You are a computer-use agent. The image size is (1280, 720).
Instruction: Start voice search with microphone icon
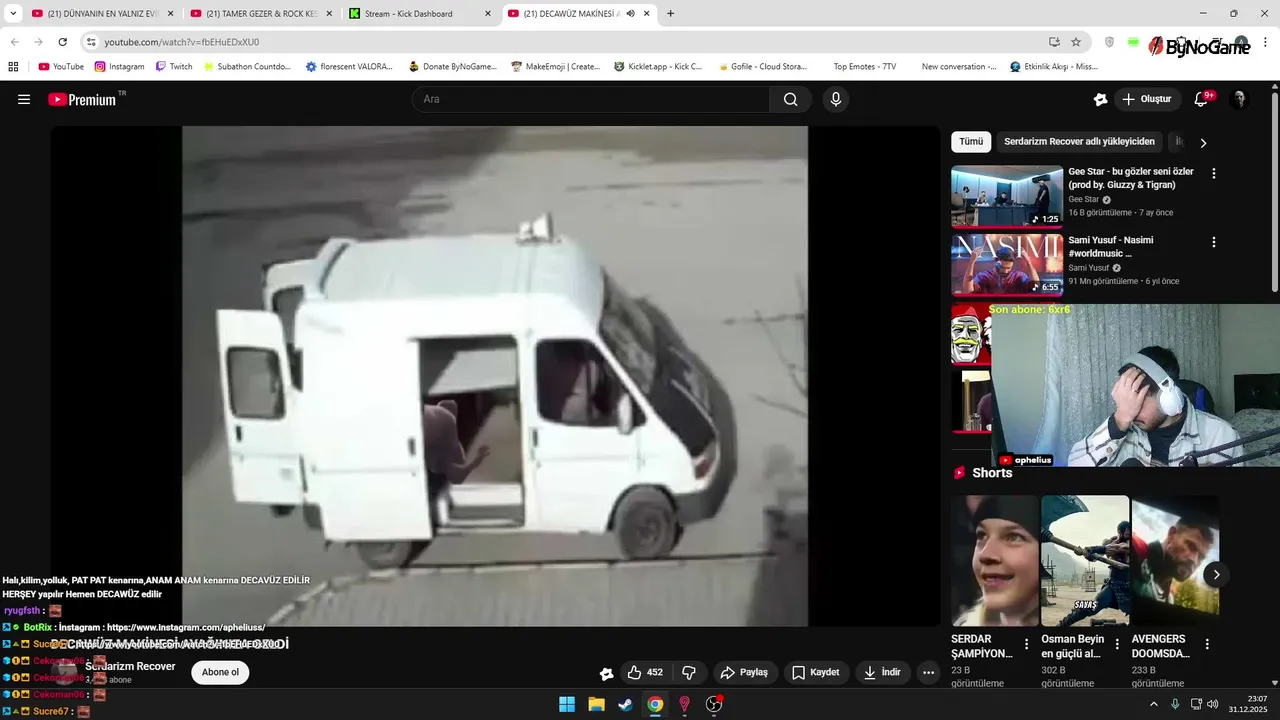click(x=836, y=99)
